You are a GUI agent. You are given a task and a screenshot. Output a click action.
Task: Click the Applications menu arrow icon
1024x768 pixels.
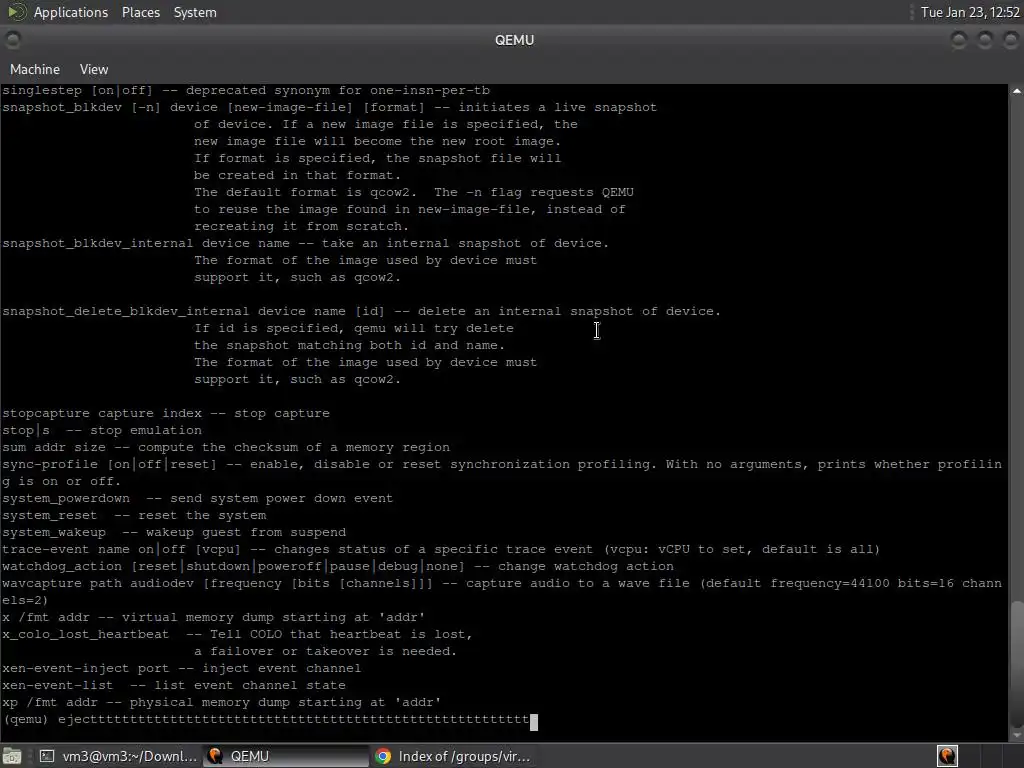[x=16, y=12]
